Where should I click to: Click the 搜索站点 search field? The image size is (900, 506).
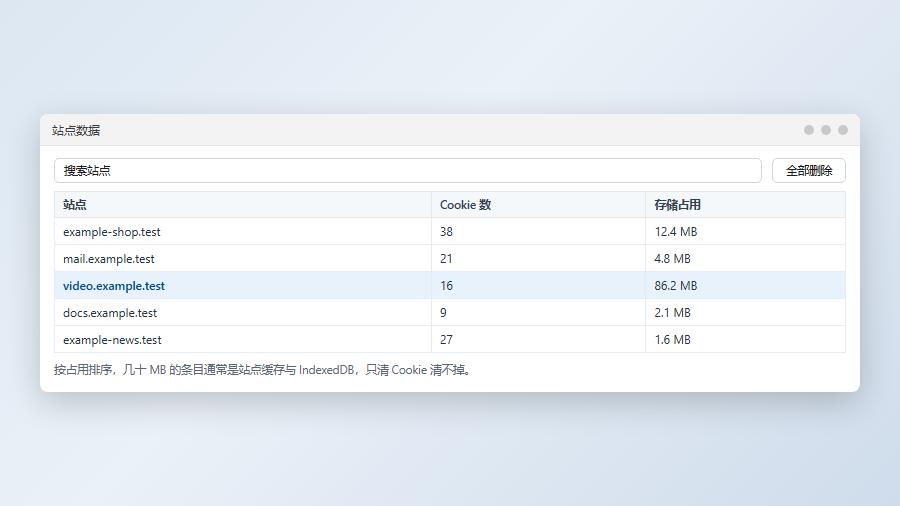click(408, 170)
